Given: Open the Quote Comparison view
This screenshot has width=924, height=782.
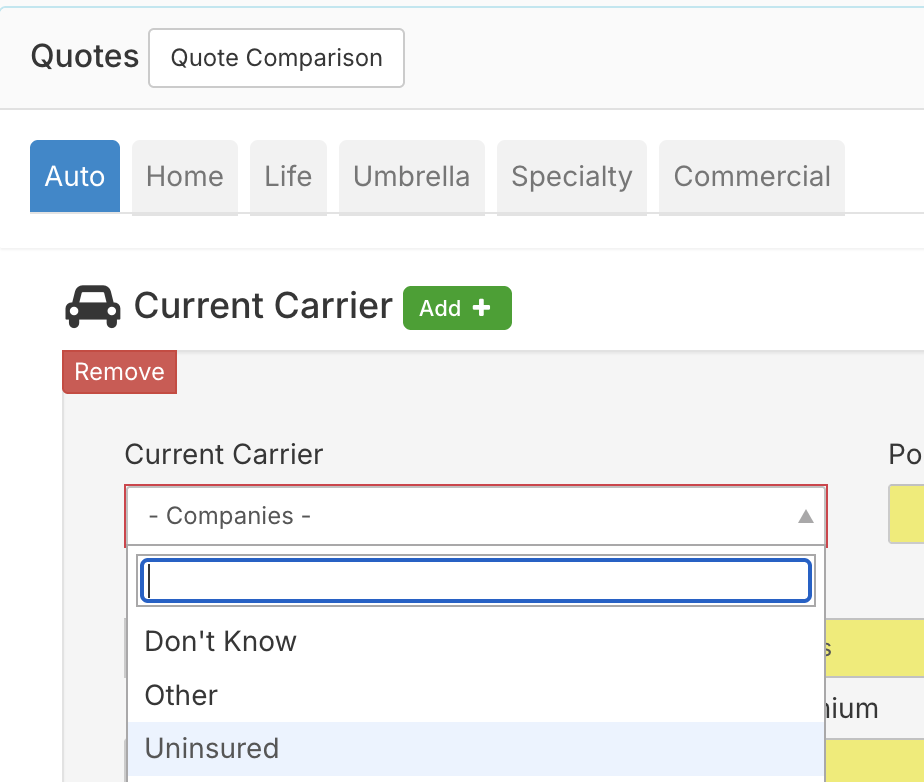Looking at the screenshot, I should (x=276, y=58).
